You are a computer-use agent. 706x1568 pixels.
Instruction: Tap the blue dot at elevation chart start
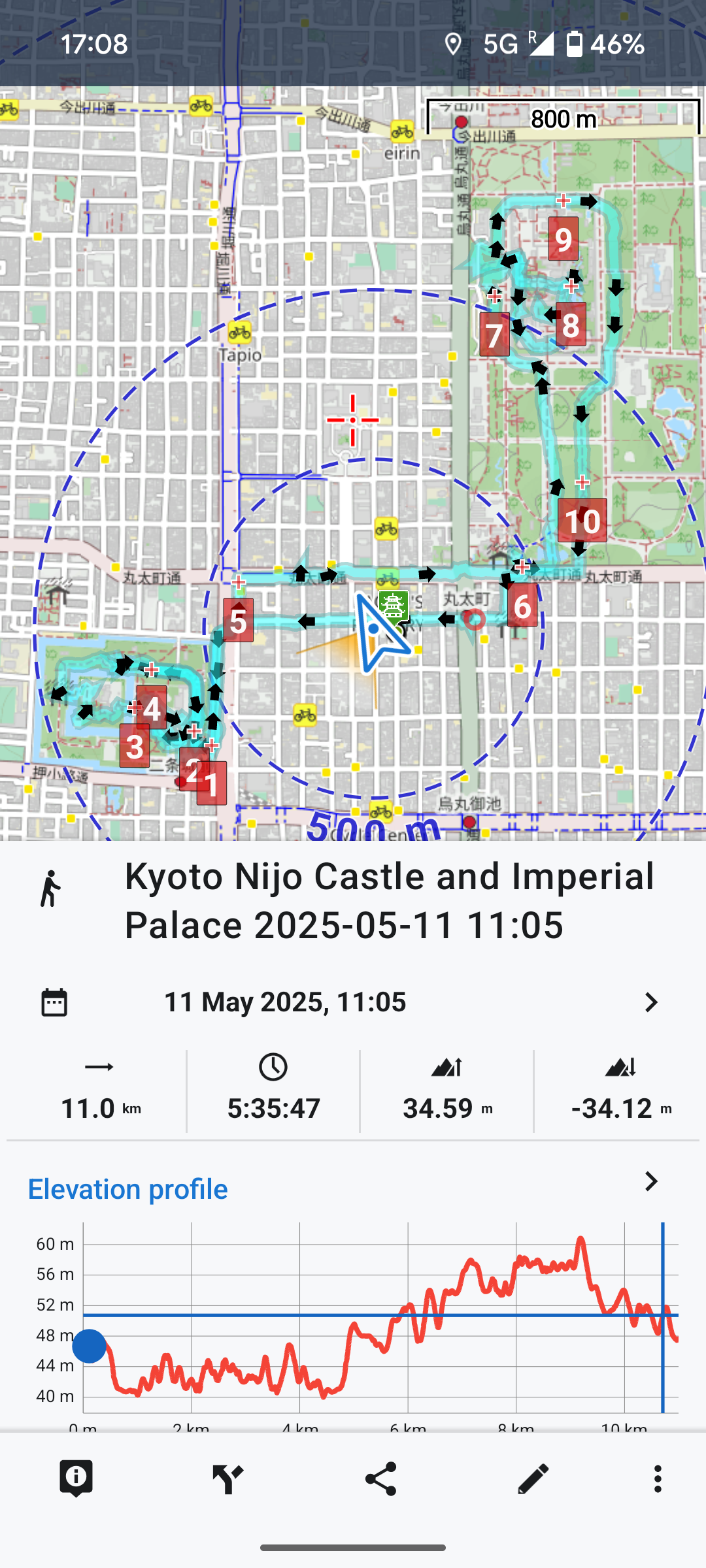pos(90,1346)
